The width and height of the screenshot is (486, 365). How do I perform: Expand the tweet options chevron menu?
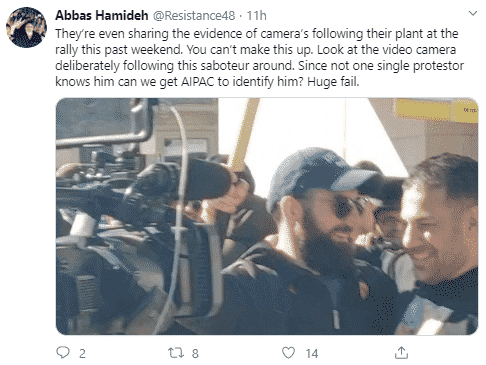coord(473,13)
